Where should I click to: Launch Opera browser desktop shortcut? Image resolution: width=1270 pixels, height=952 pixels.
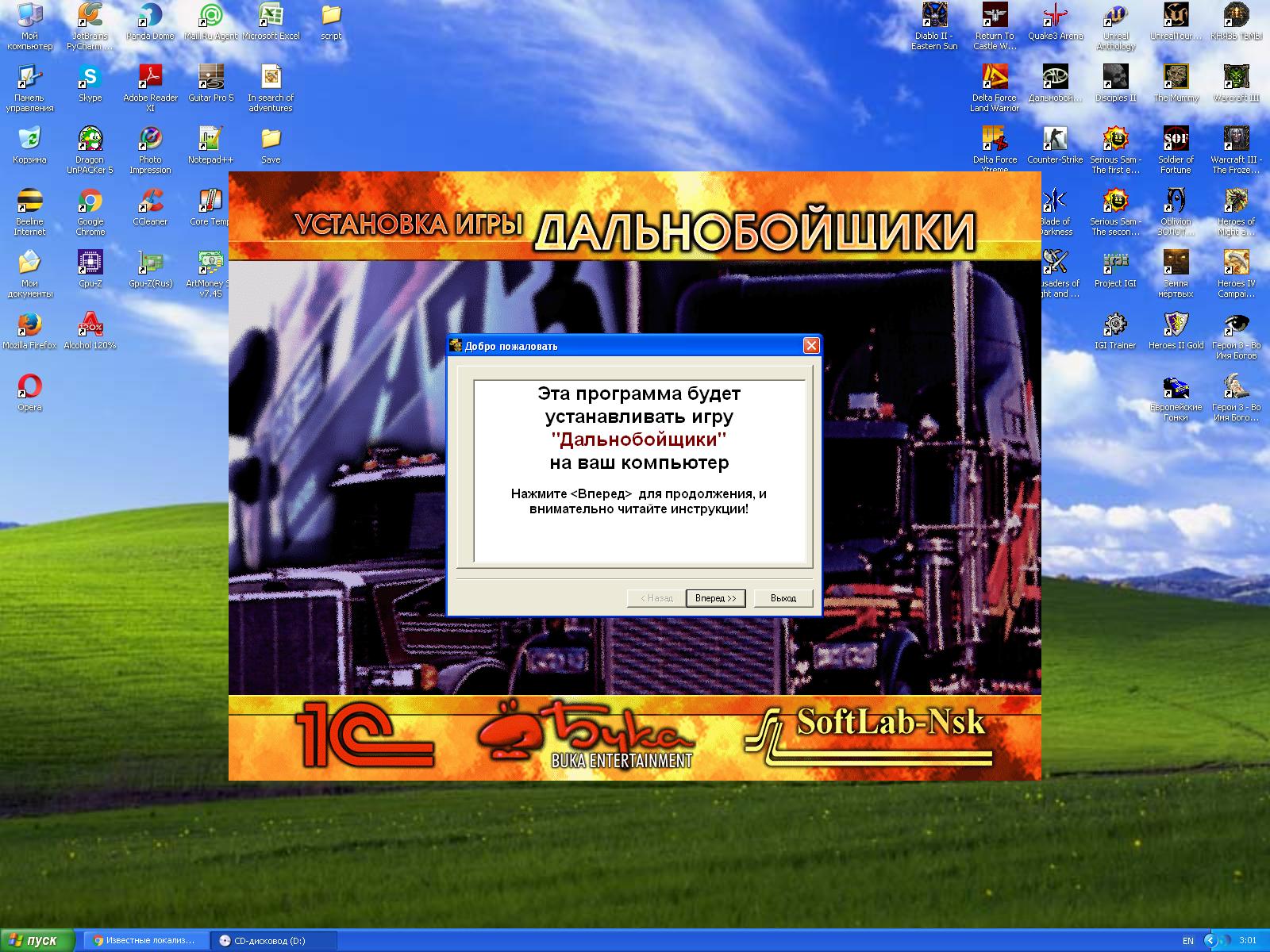[x=29, y=393]
